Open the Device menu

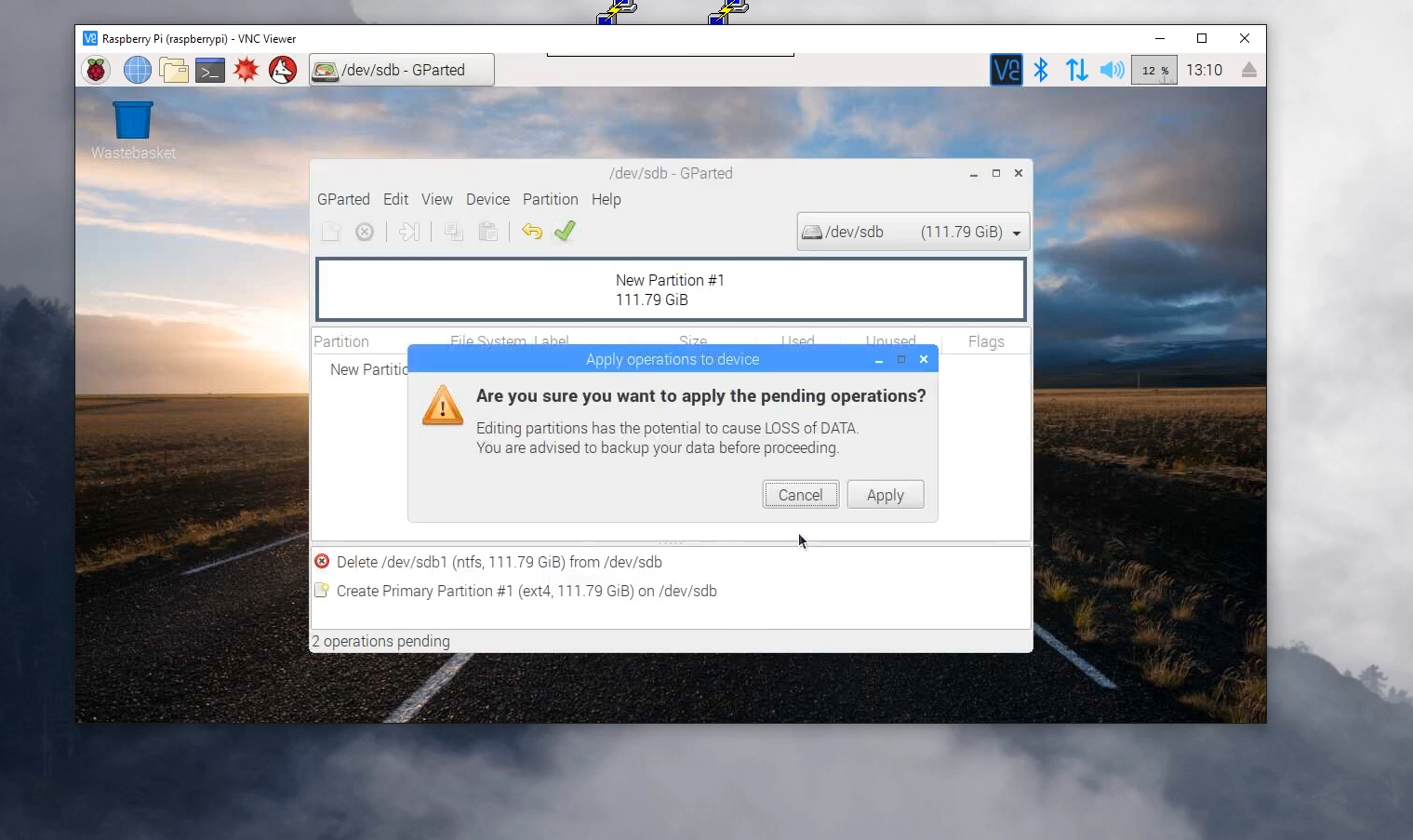click(487, 199)
